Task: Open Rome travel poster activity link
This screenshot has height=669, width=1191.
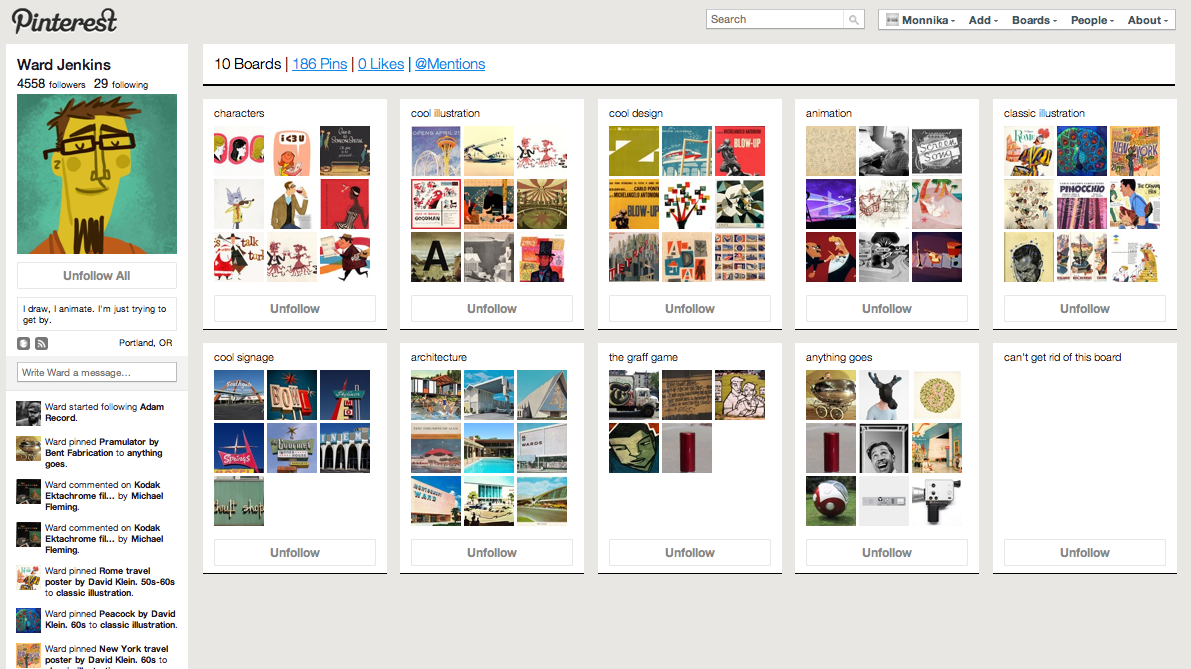Action: pos(109,576)
